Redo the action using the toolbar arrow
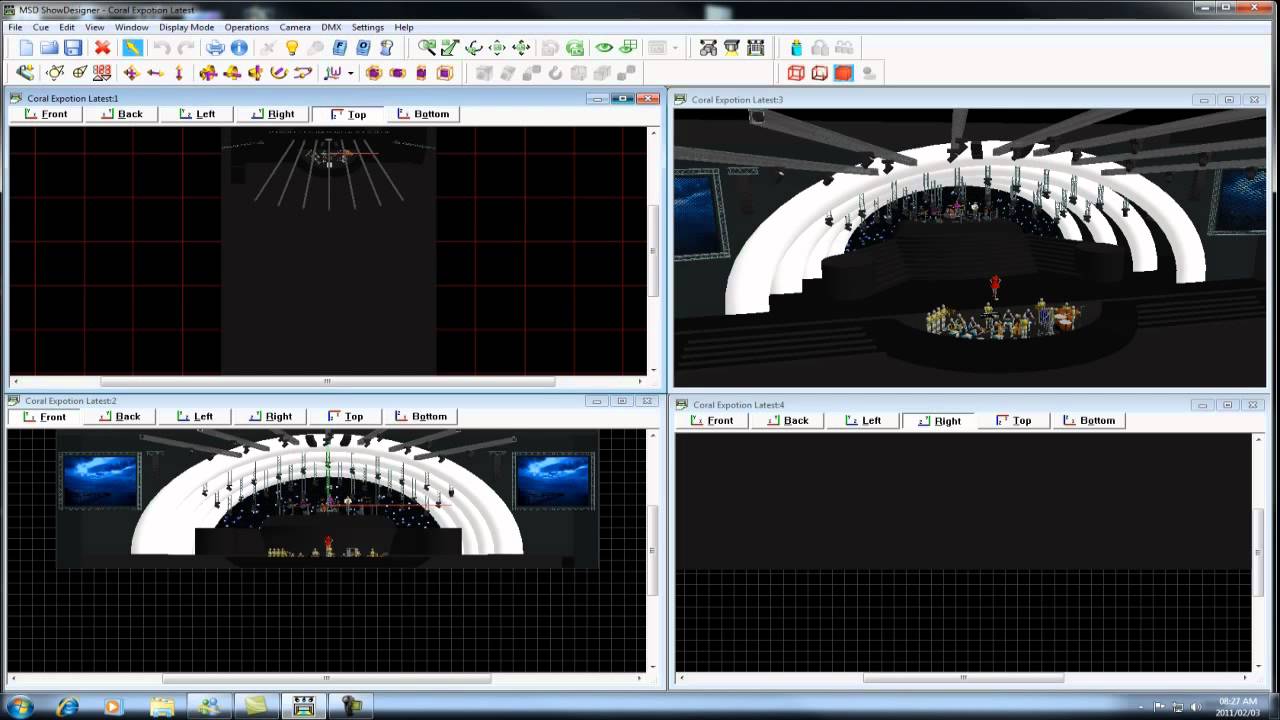1280x720 pixels. point(185,48)
